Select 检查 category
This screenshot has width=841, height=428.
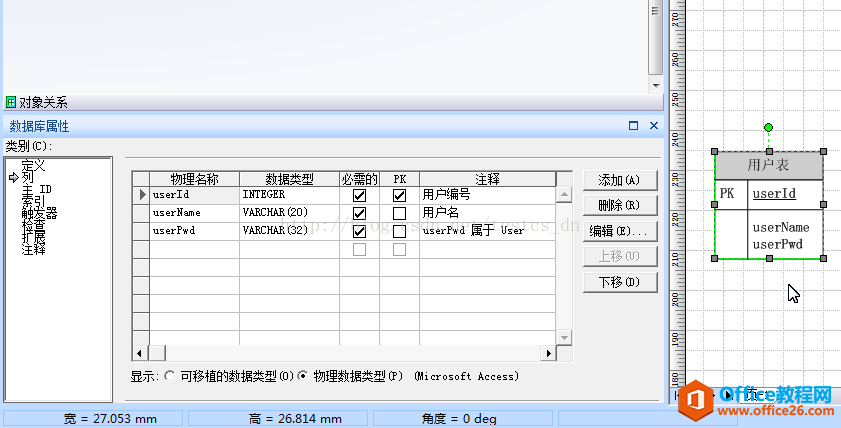click(x=33, y=225)
